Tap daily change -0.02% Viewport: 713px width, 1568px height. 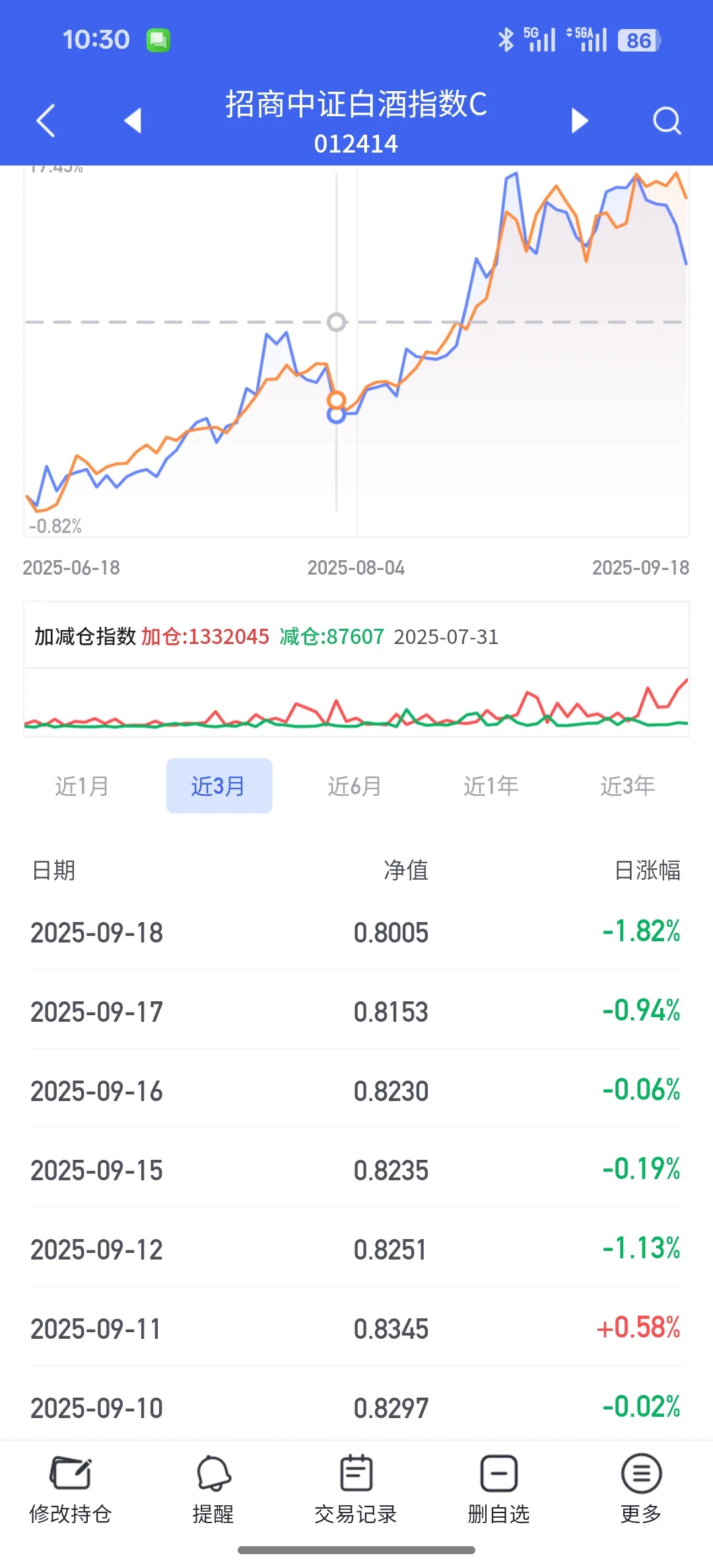click(641, 1407)
